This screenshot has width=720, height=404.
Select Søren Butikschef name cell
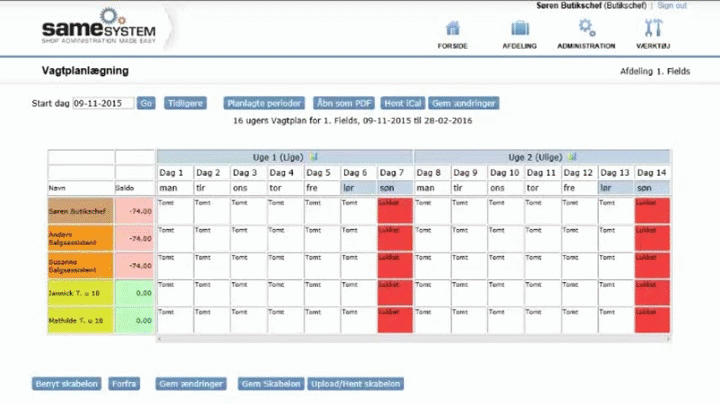pyautogui.click(x=80, y=211)
